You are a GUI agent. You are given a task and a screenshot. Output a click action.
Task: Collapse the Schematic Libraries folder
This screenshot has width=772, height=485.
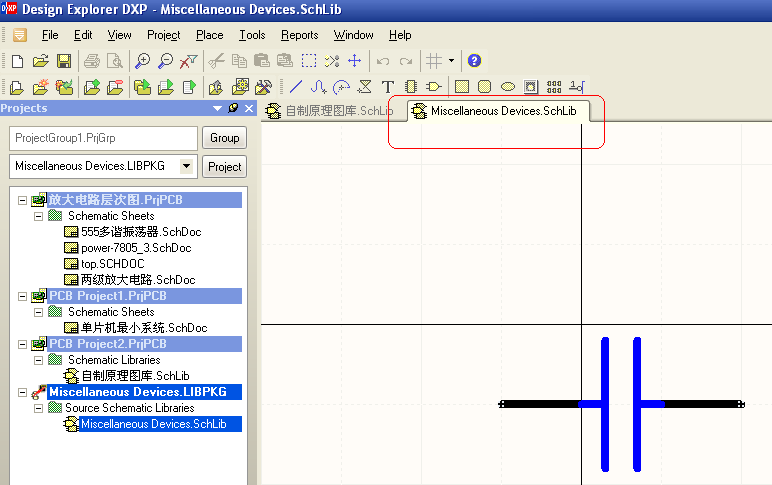38,360
